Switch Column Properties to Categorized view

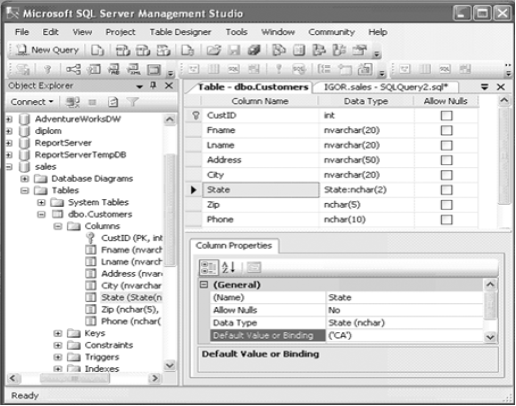point(209,267)
